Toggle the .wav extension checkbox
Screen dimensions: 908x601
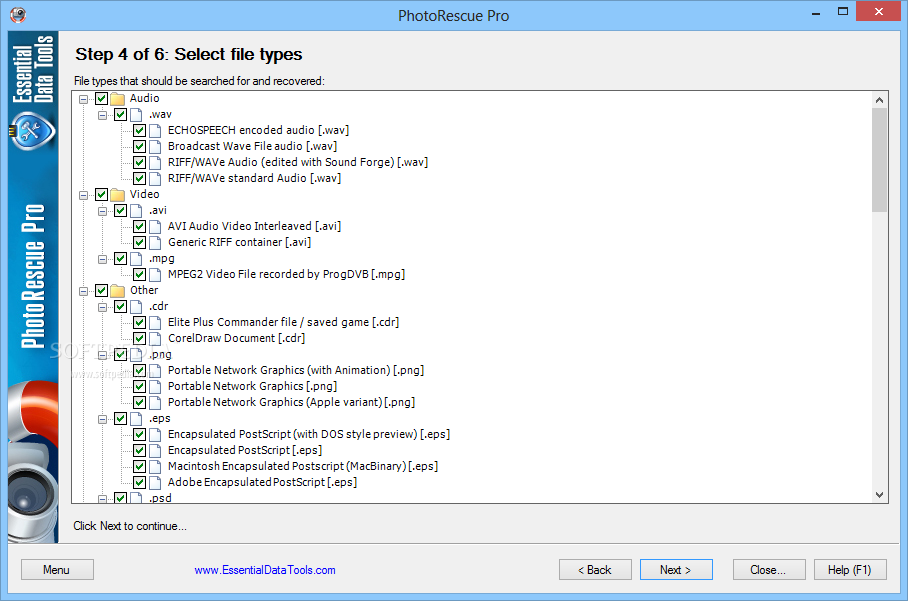tap(120, 115)
